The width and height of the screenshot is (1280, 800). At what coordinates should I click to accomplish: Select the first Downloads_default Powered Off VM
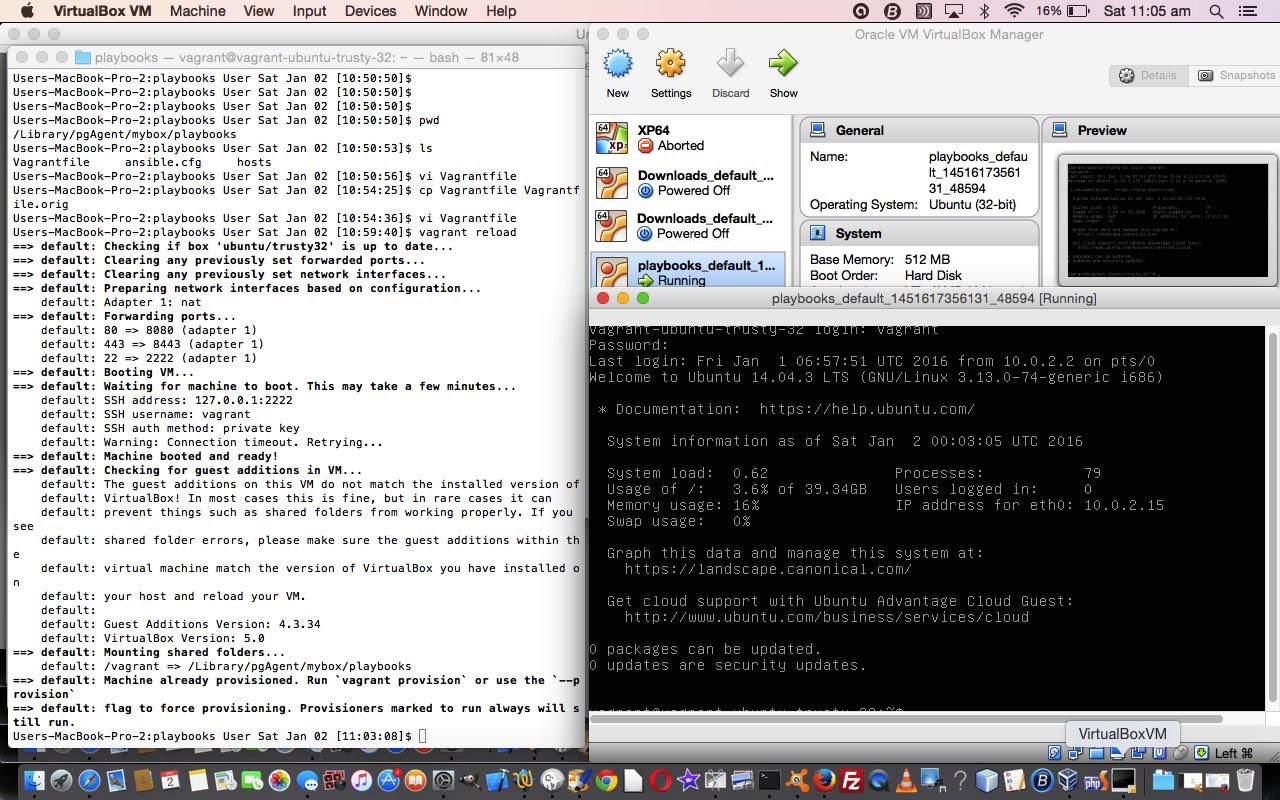tap(688, 183)
